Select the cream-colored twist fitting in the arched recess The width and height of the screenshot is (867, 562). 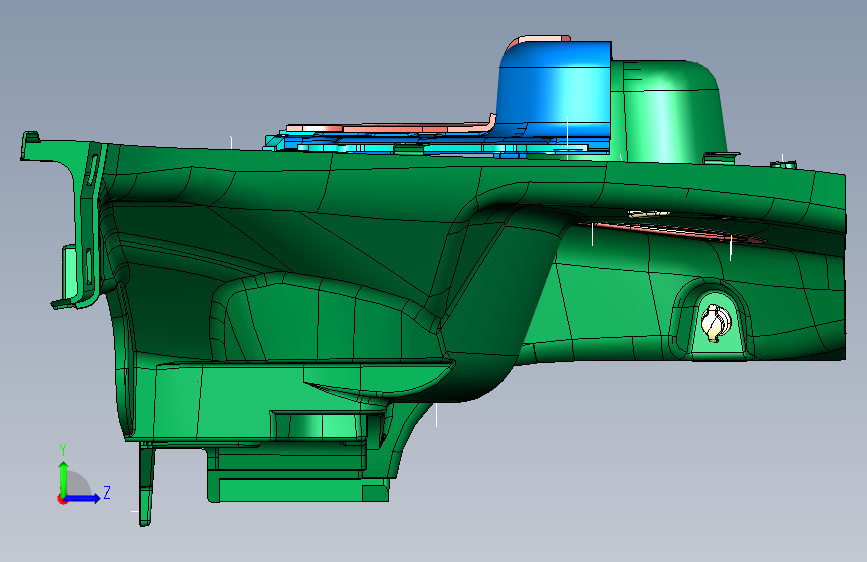click(715, 323)
